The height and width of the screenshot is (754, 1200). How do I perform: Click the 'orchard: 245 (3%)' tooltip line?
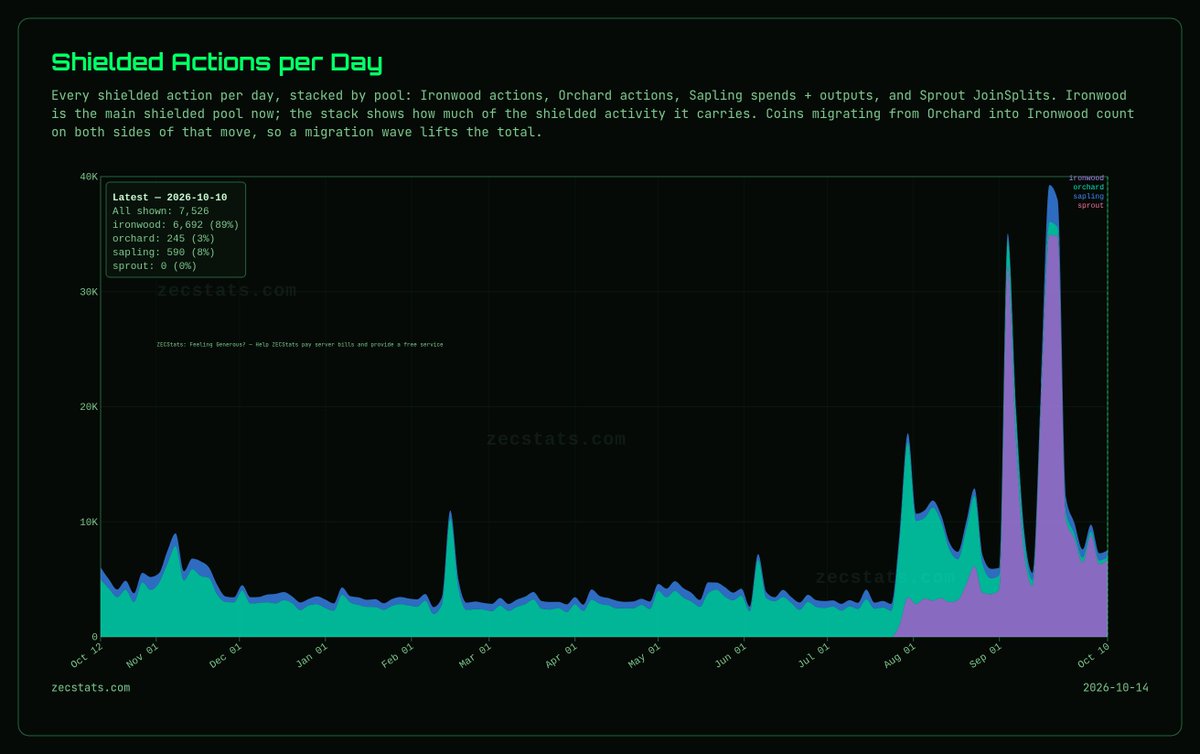pyautogui.click(x=163, y=239)
